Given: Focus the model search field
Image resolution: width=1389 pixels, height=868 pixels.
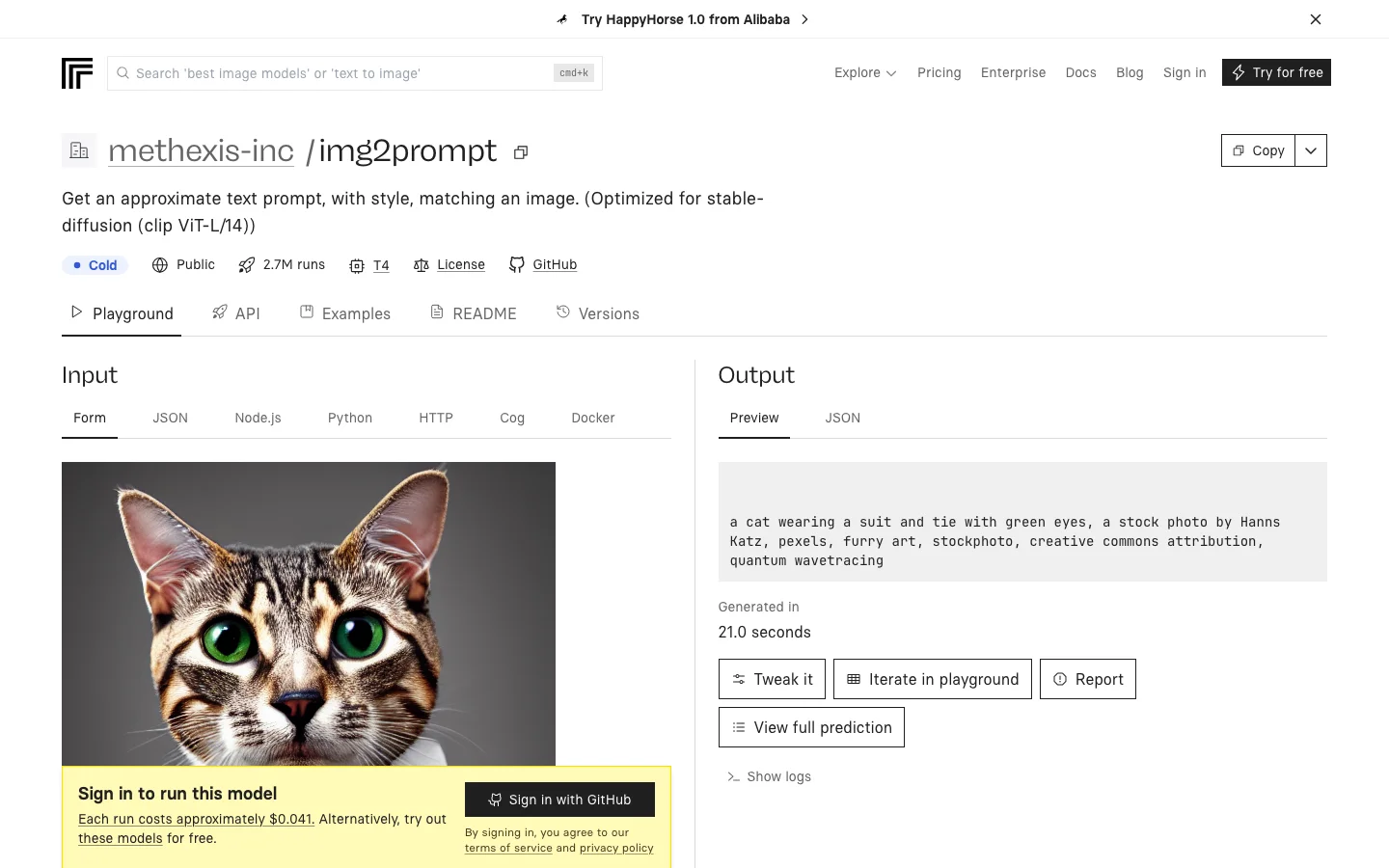Looking at the screenshot, I should point(355,73).
